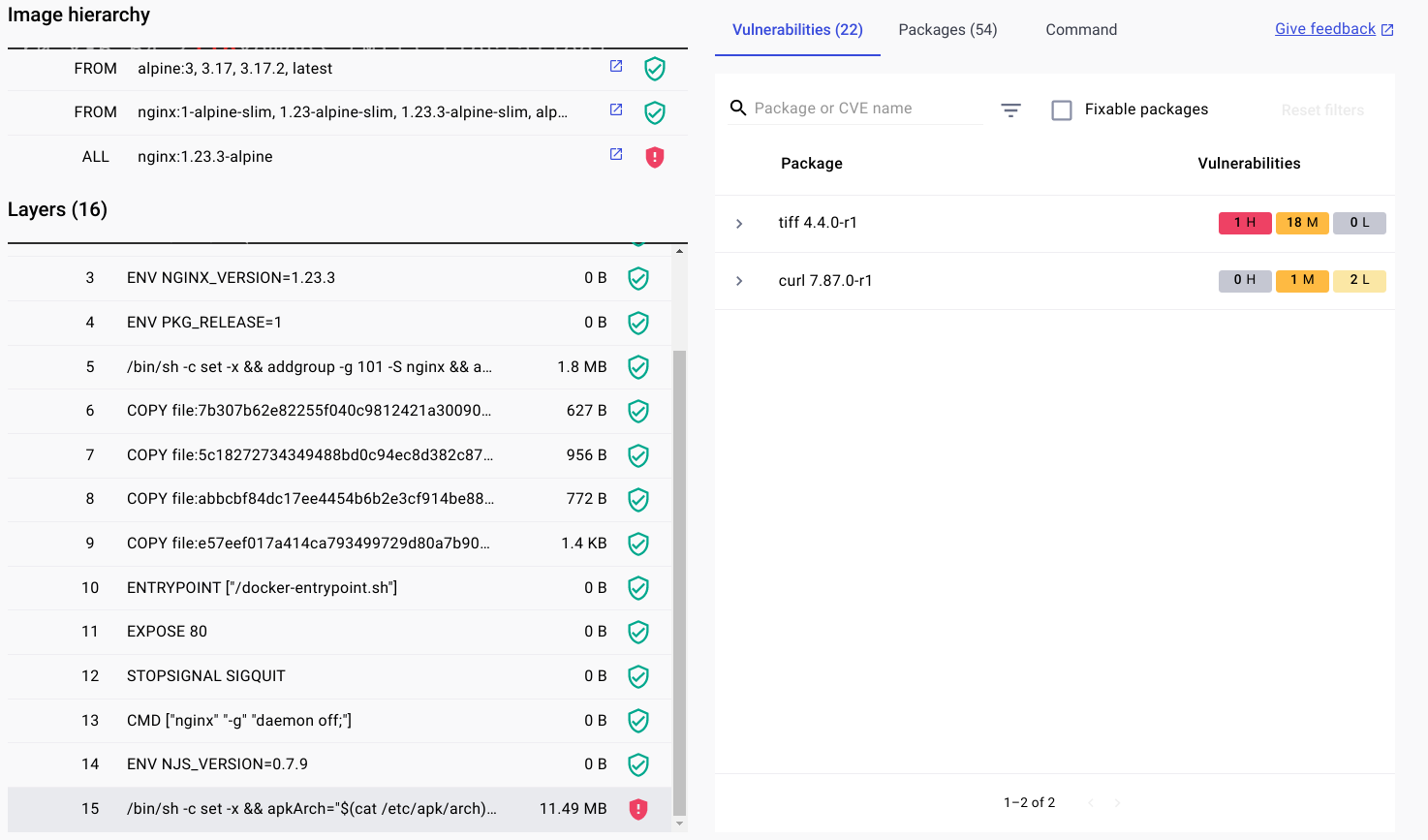The width and height of the screenshot is (1428, 840).
Task: Click shield icon on ENV PKG_RELEASE layer
Action: tap(638, 323)
